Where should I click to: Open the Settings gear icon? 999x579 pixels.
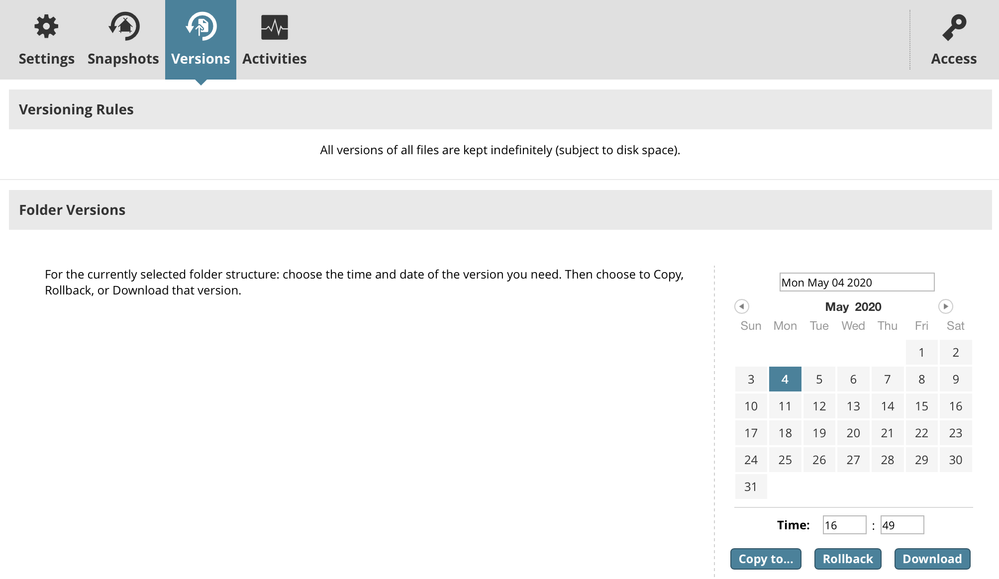pyautogui.click(x=46, y=27)
